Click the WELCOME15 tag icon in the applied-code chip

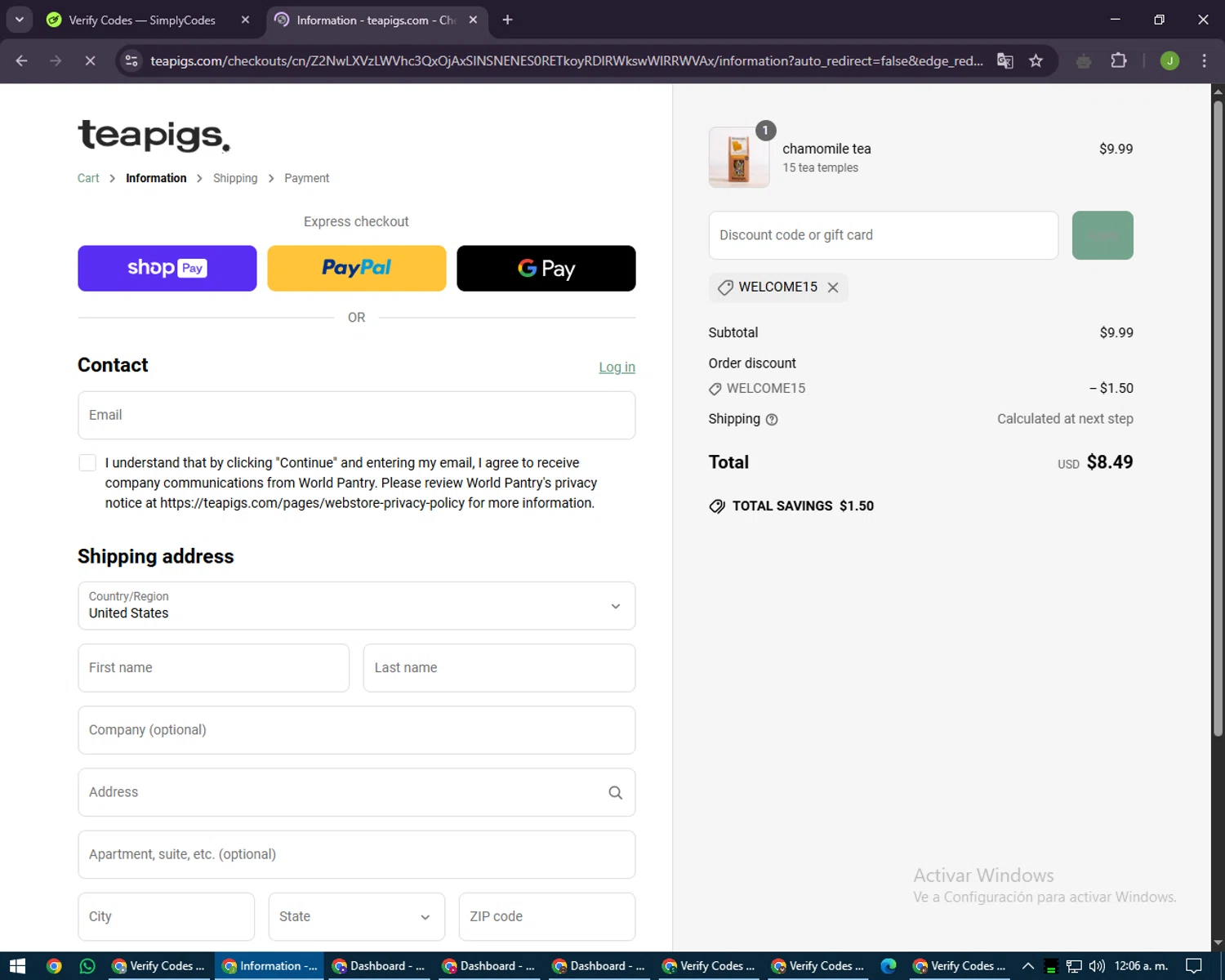pyautogui.click(x=725, y=287)
